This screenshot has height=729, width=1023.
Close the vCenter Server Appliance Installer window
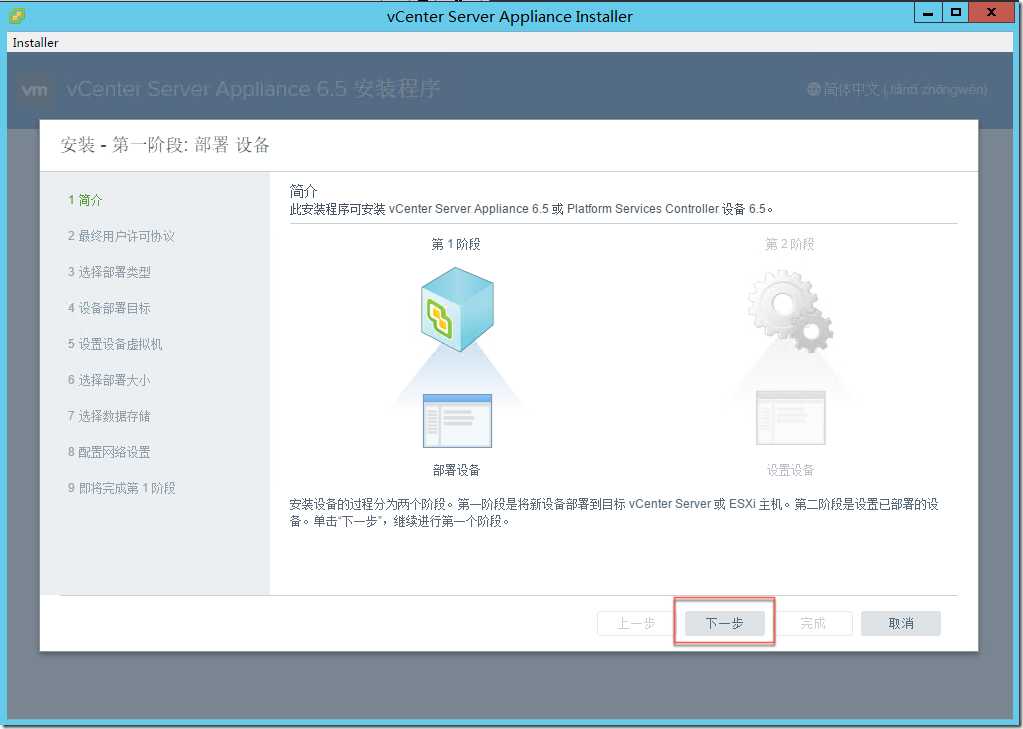coord(991,12)
